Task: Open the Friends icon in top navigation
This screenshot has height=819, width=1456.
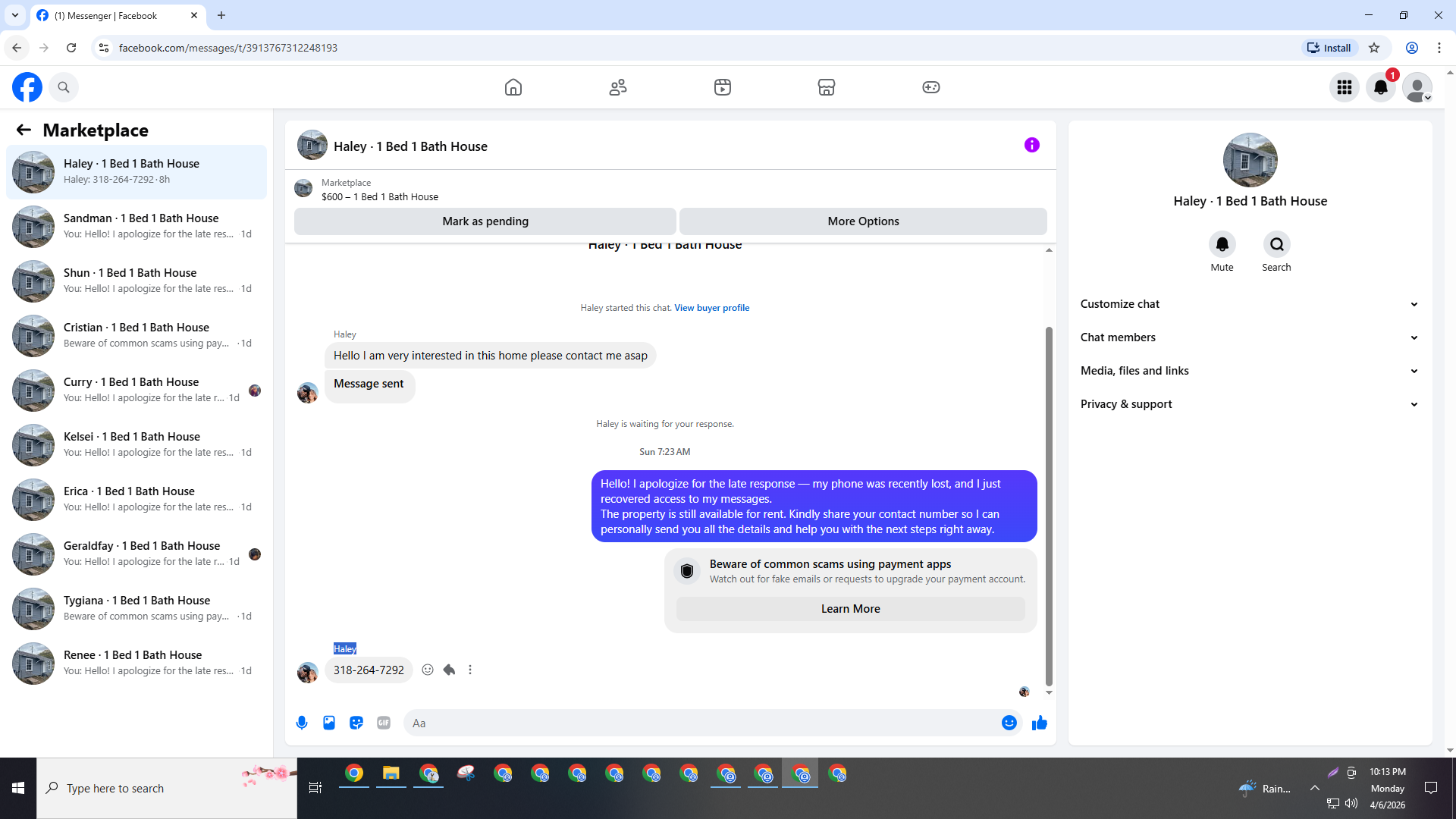Action: click(x=618, y=87)
